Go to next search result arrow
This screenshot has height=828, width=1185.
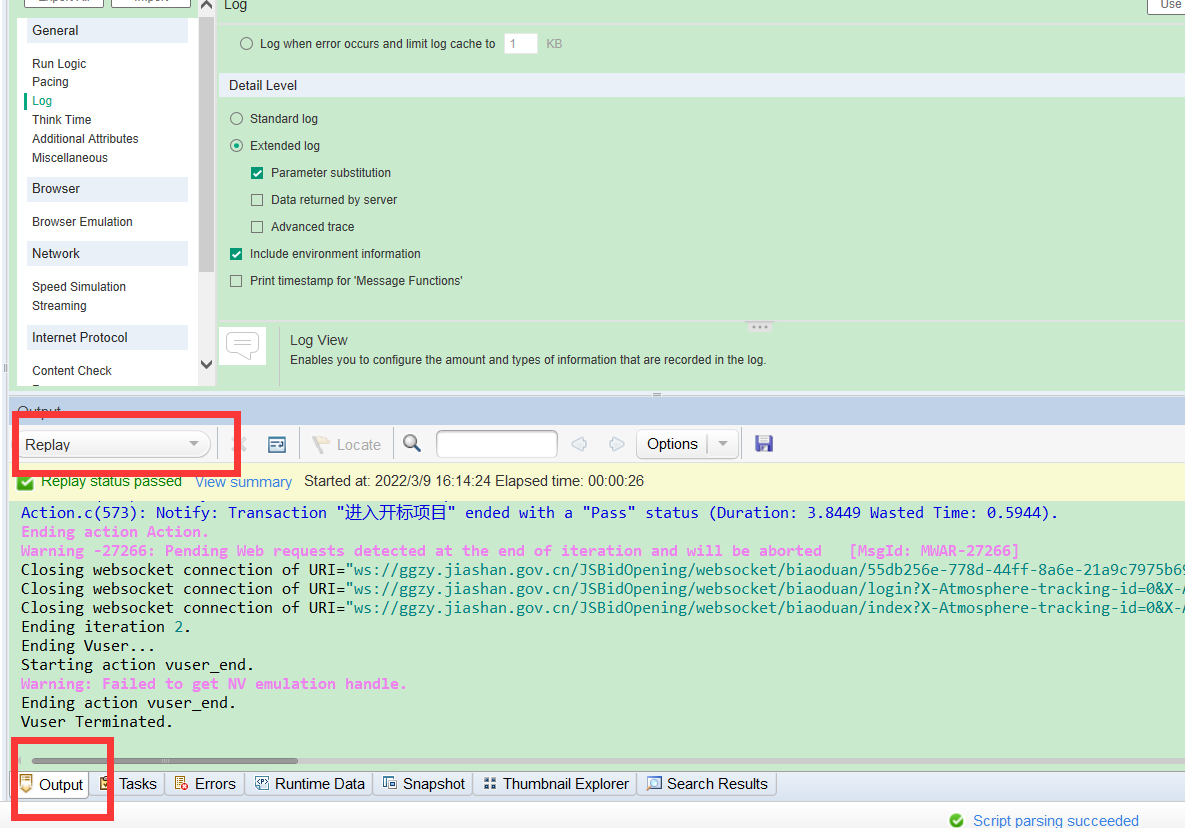pyautogui.click(x=617, y=443)
